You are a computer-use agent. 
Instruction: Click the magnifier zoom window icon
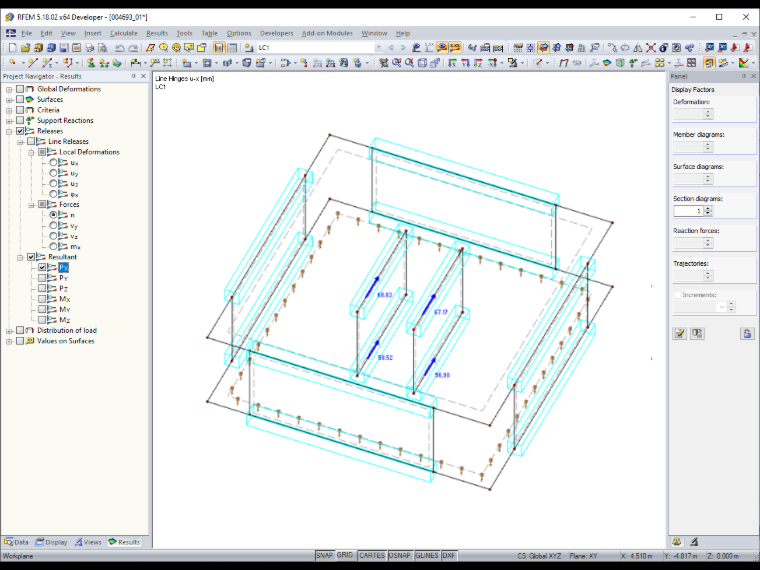click(x=396, y=63)
